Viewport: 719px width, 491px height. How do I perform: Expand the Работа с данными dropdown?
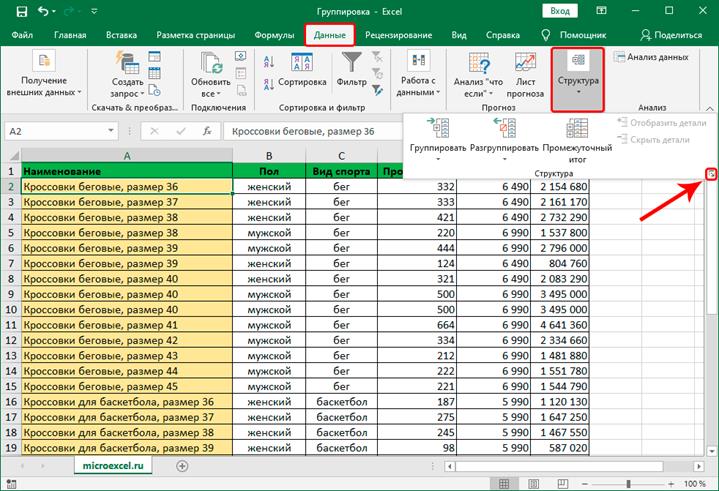(x=418, y=73)
